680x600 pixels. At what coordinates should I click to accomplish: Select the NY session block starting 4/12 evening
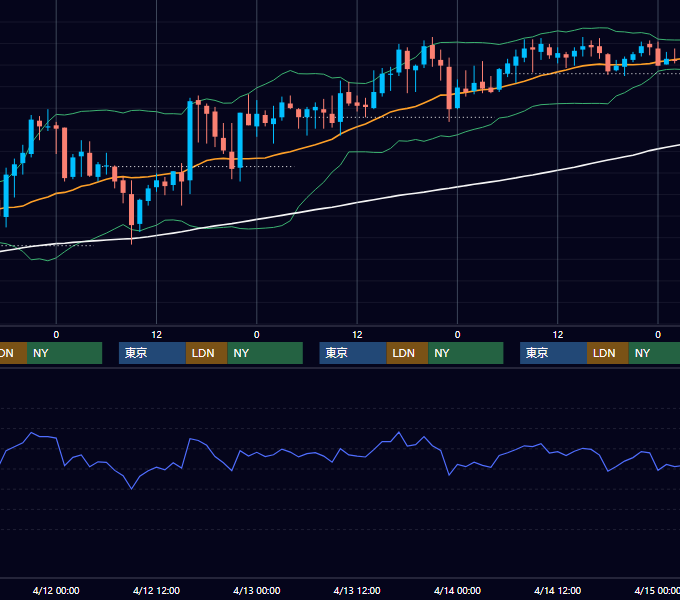[x=265, y=353]
